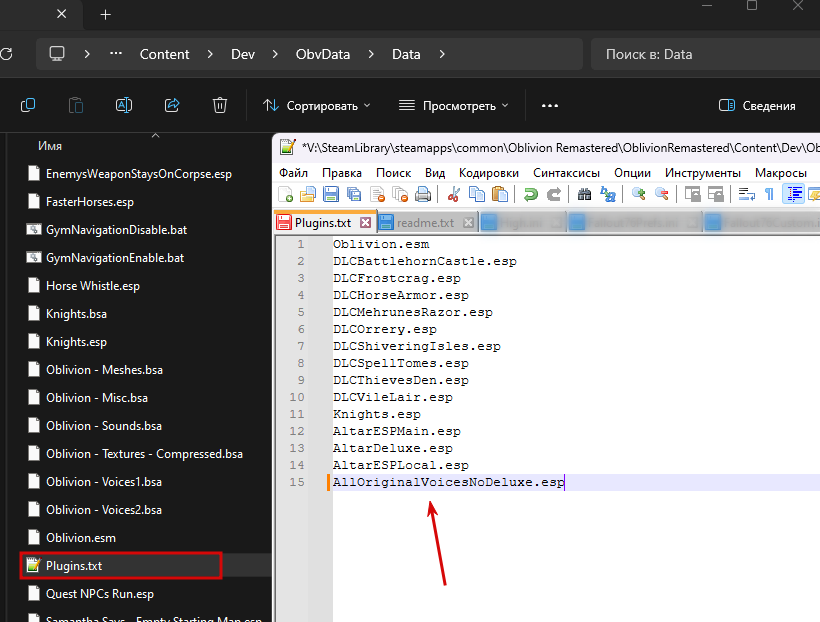The image size is (820, 622).
Task: Click the Save All toolbar icon
Action: pos(354,194)
